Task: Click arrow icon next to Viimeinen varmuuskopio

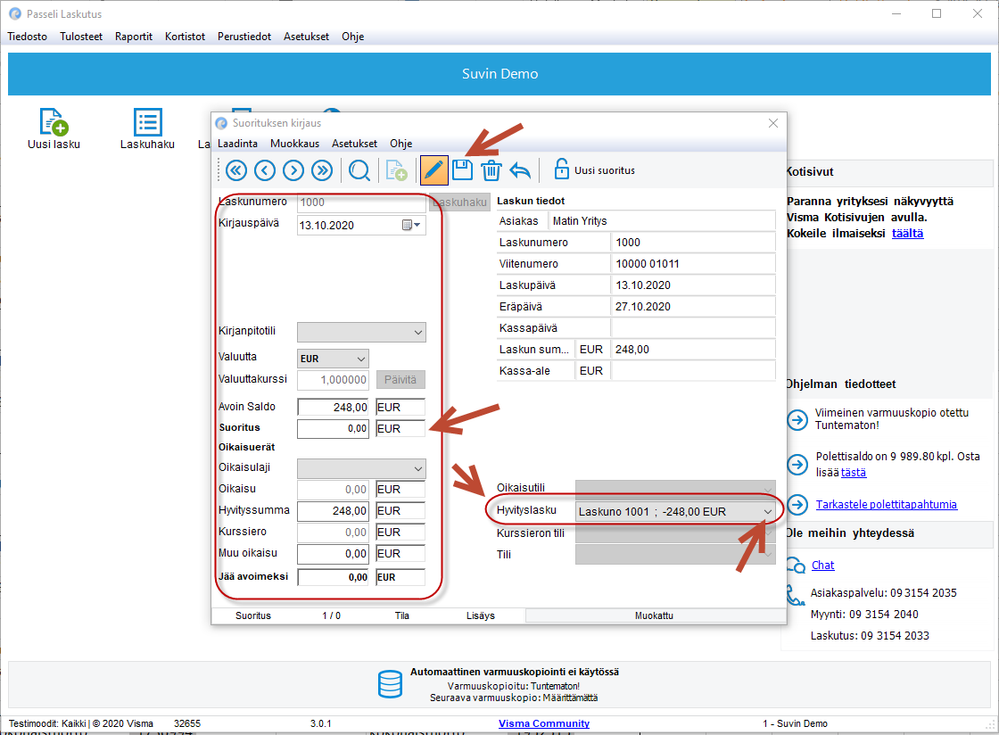Action: pyautogui.click(x=797, y=420)
